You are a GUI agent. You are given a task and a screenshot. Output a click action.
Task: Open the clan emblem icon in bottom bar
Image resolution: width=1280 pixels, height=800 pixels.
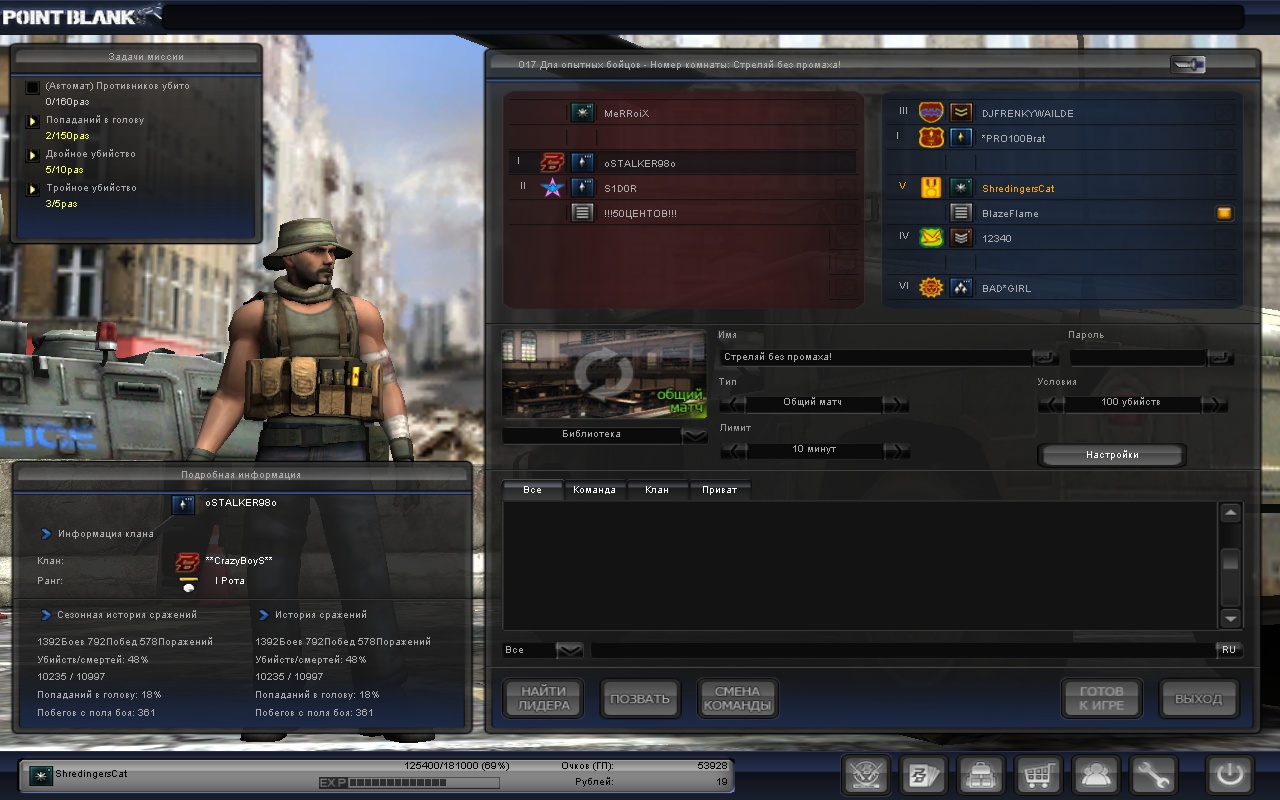(867, 775)
